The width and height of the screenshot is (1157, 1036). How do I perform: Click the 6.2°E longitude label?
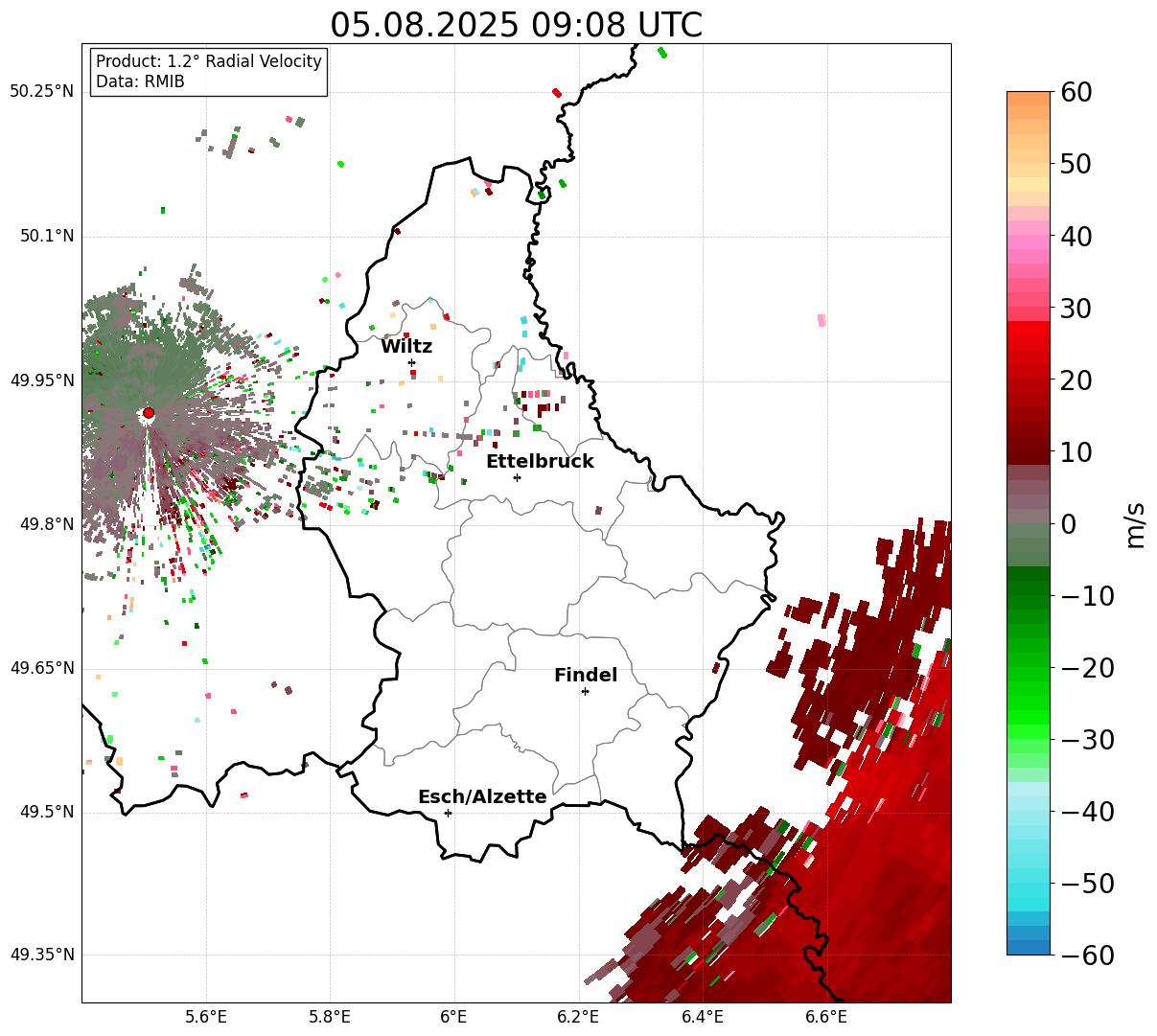click(578, 1018)
